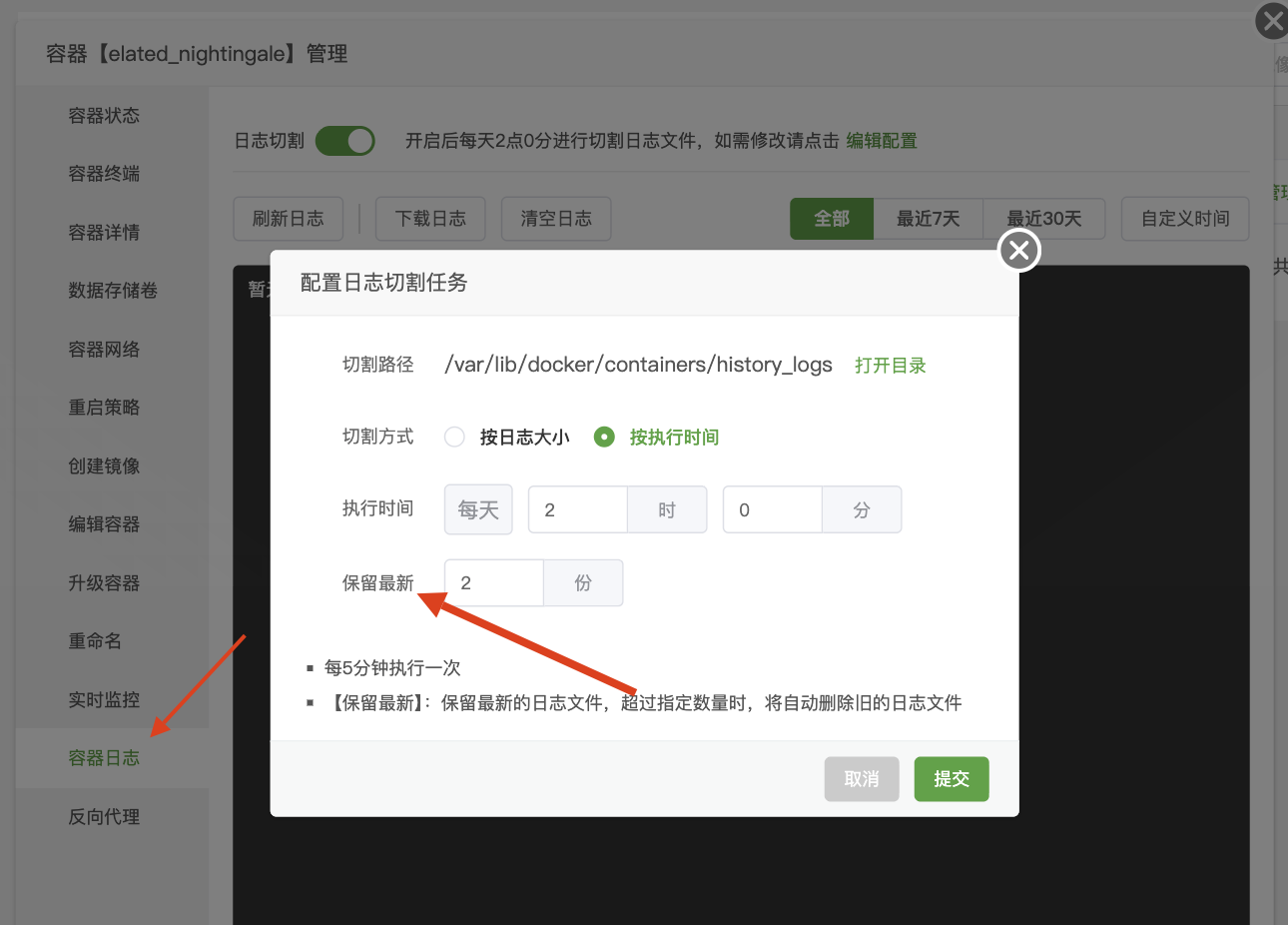Click the 下载日志 button
Screen dimensions: 1288x925
click(430, 218)
